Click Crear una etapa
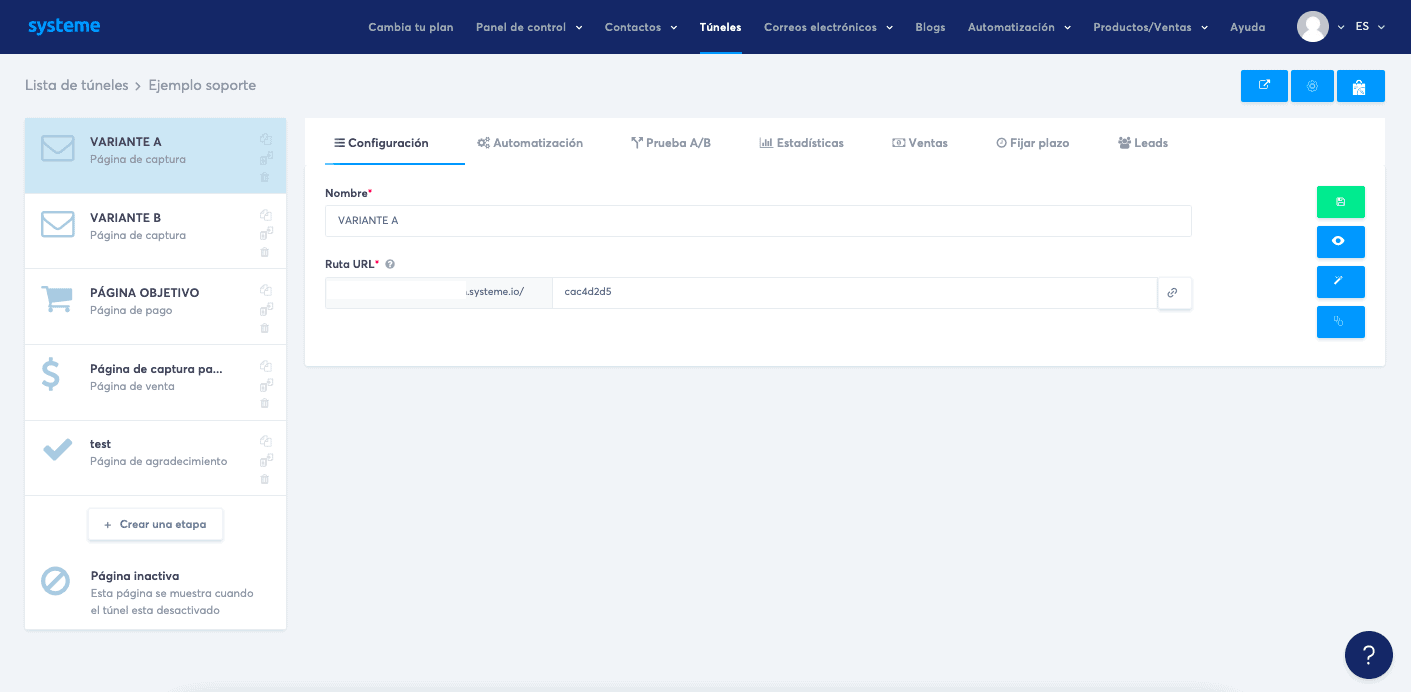The height and width of the screenshot is (692, 1411). 155,523
